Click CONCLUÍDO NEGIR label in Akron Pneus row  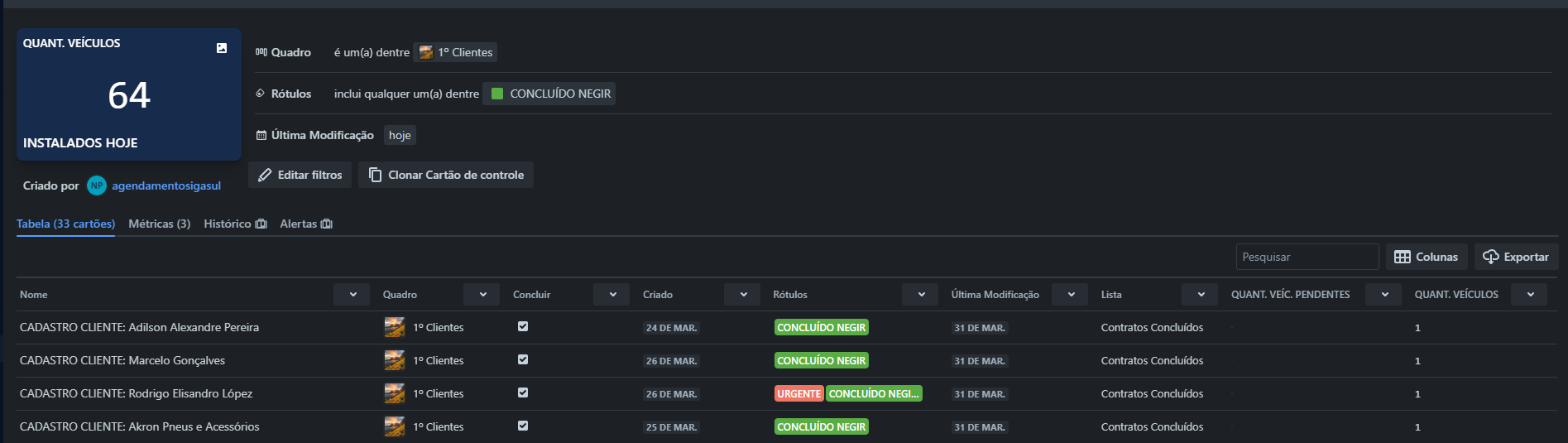pyautogui.click(x=822, y=426)
